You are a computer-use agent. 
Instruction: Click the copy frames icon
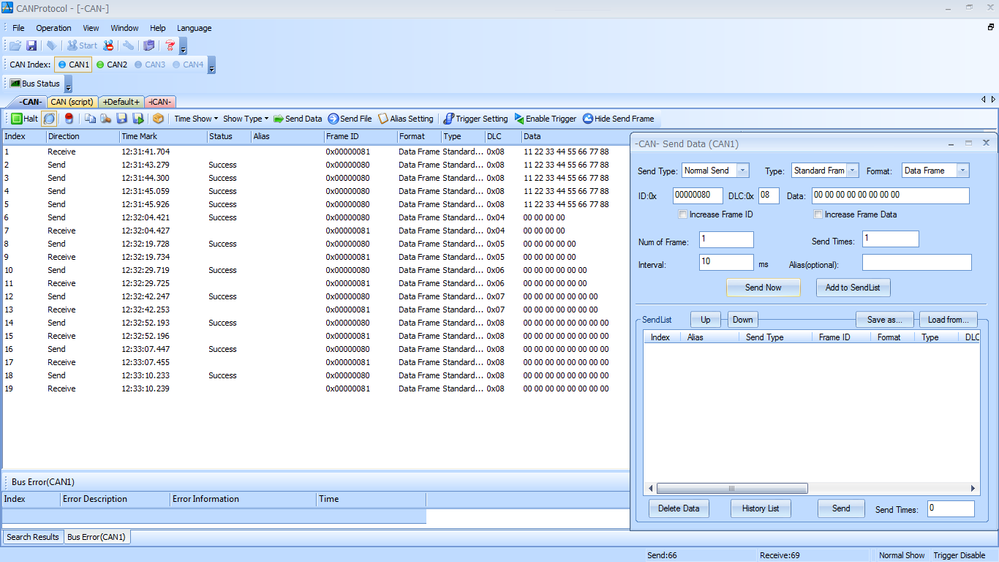[x=90, y=119]
